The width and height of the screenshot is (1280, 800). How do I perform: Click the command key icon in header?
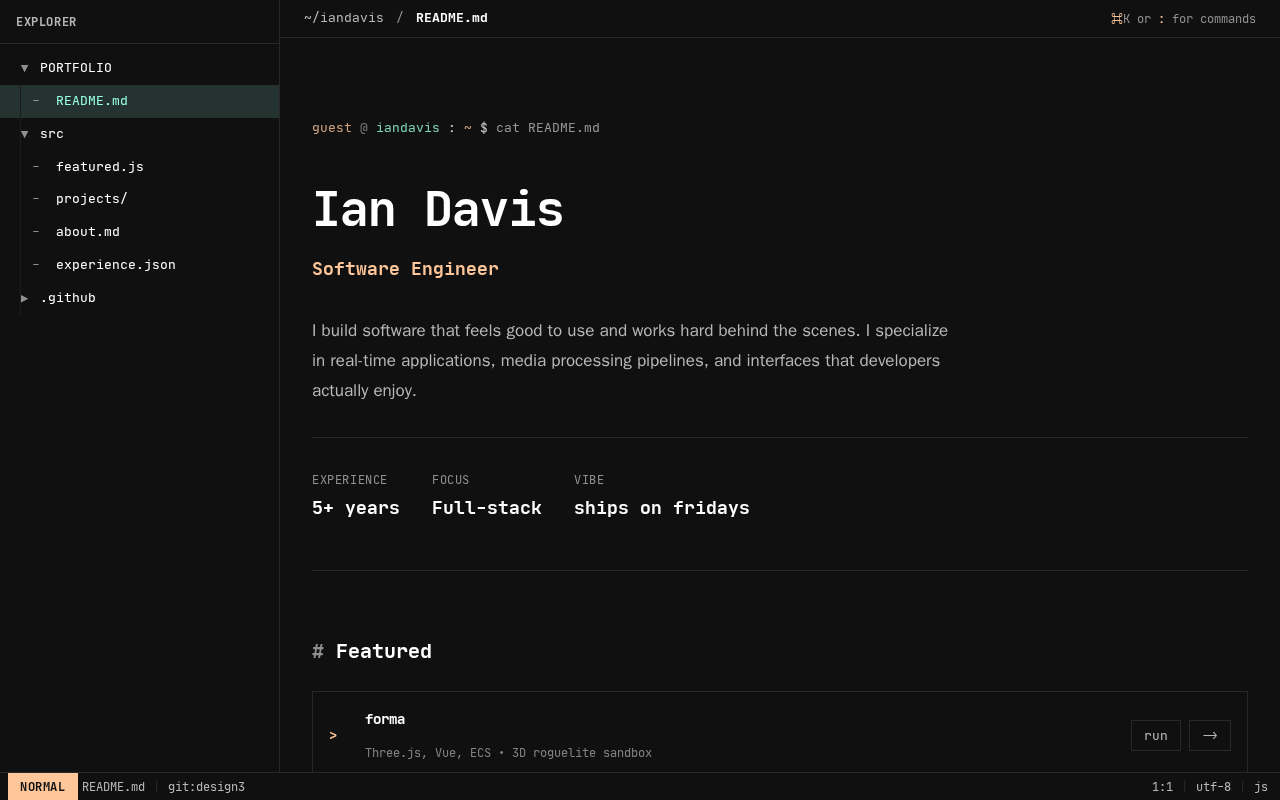click(x=1116, y=19)
